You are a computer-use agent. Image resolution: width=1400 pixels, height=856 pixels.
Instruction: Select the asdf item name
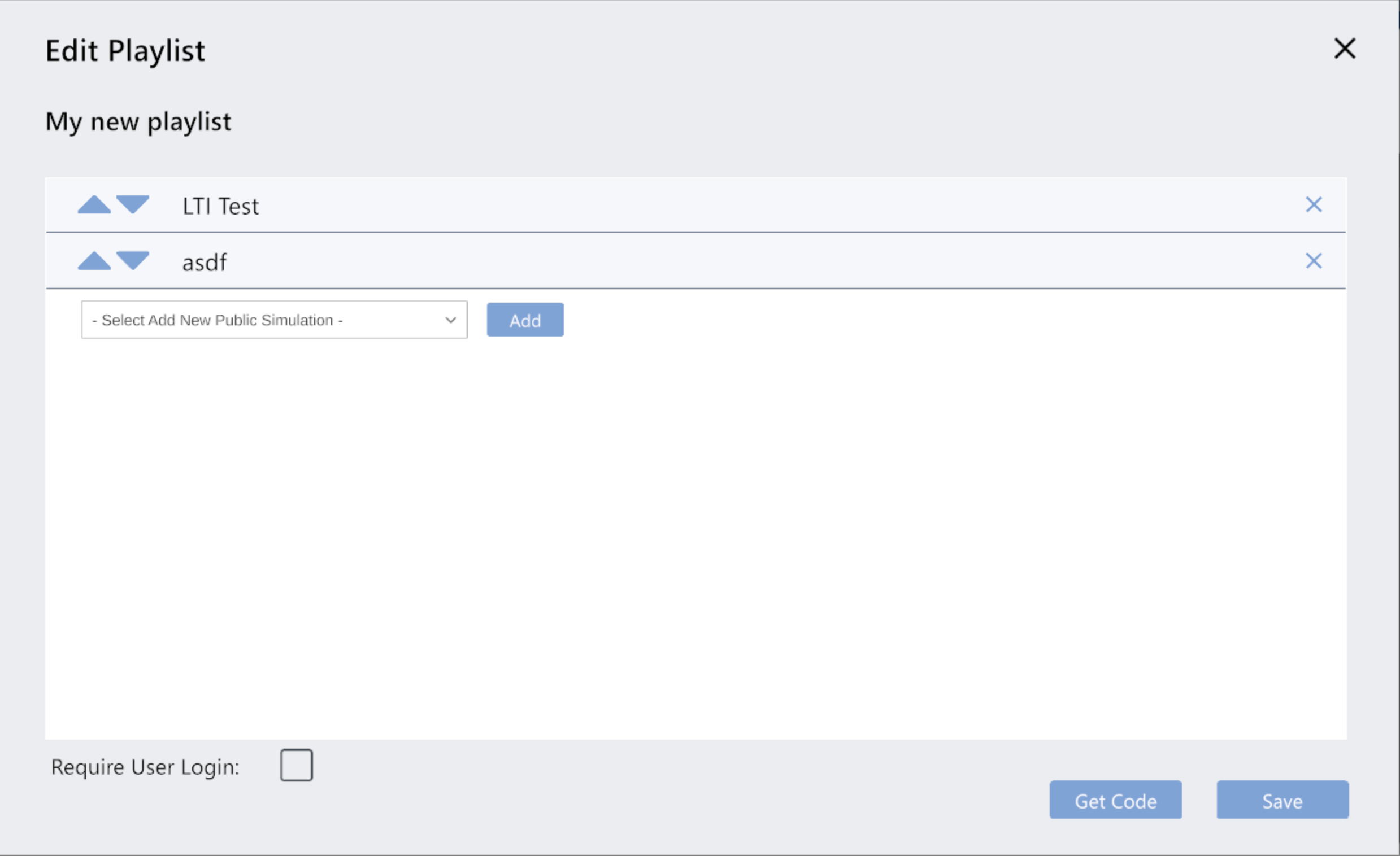coord(204,263)
